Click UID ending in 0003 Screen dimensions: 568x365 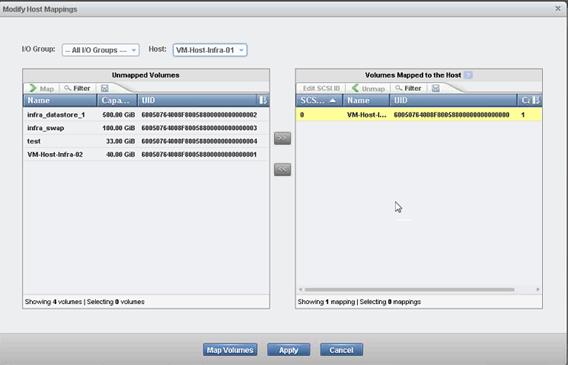pos(199,128)
